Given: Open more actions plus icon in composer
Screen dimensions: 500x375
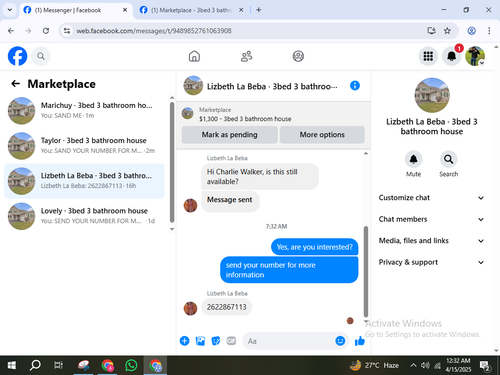Looking at the screenshot, I should 185,341.
